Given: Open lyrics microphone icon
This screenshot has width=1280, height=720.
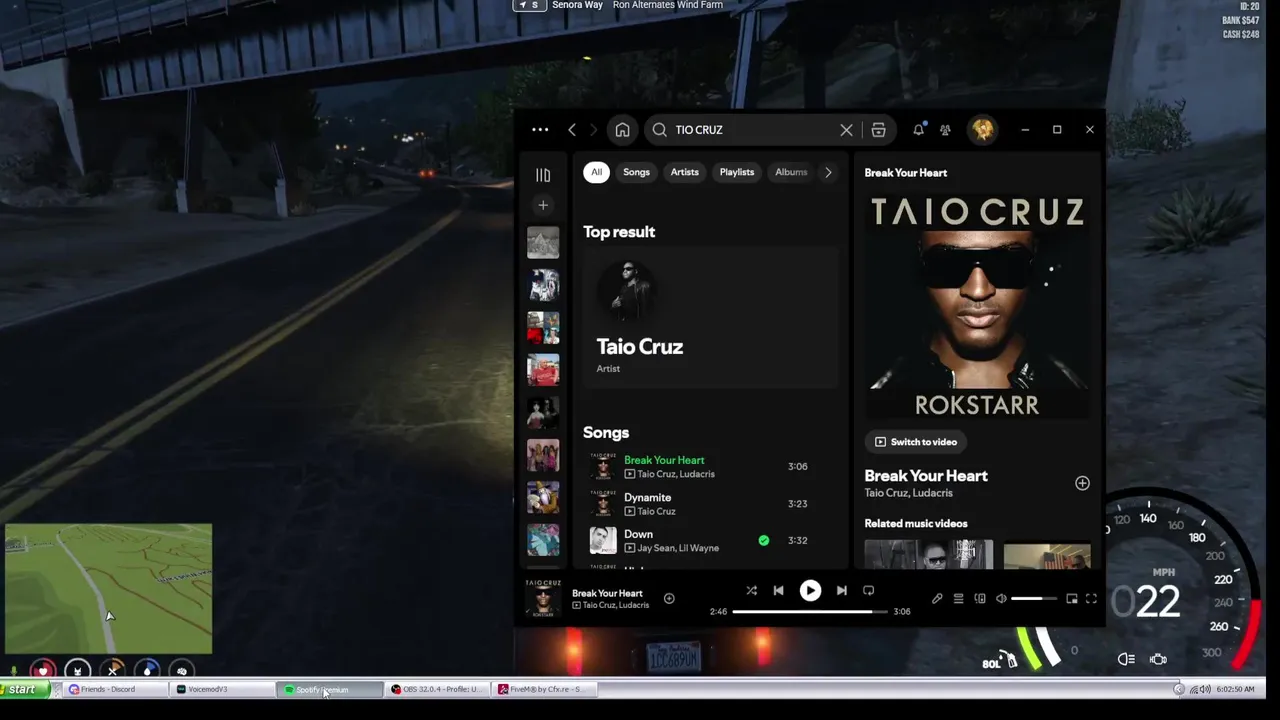Looking at the screenshot, I should (x=937, y=599).
